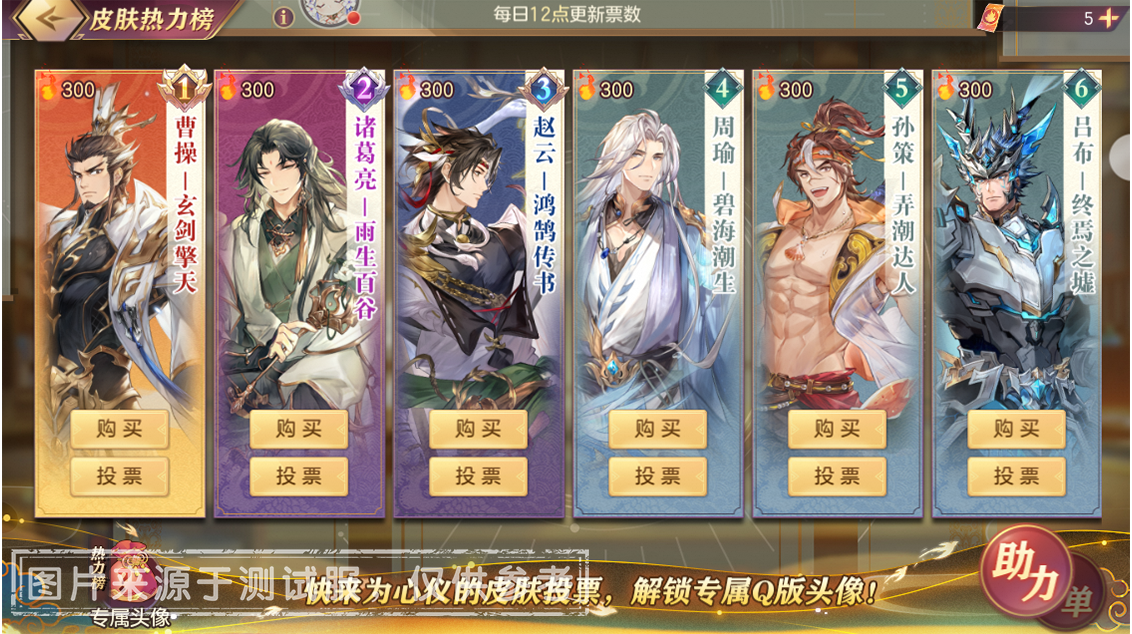Click 购买 under 赵云 鸿鹄传书

point(479,430)
